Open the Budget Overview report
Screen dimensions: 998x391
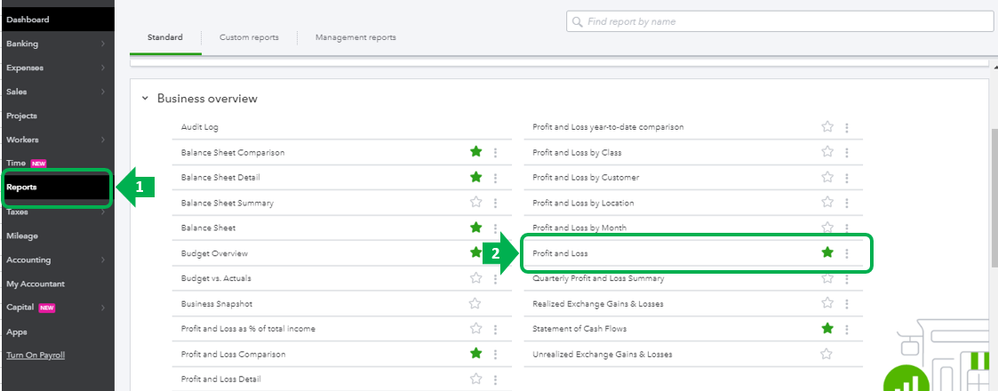pos(214,253)
